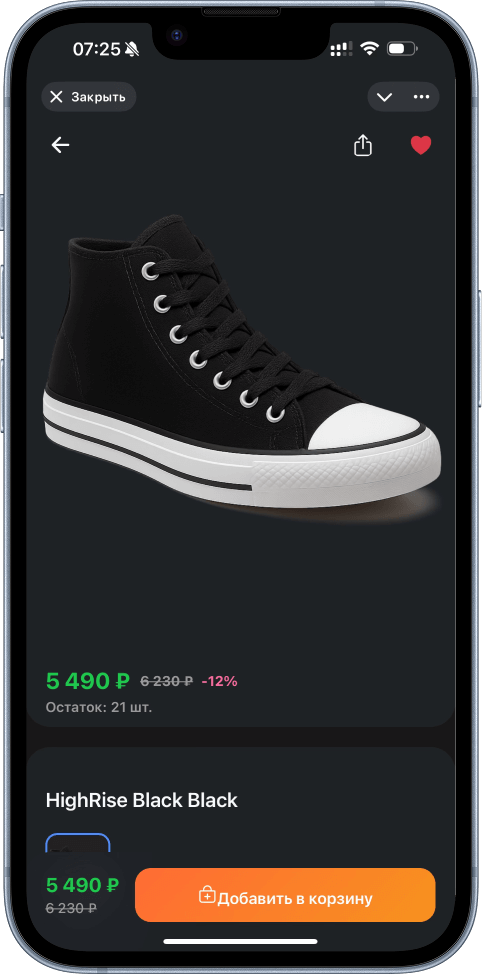Tap the basket icon on orange button
This screenshot has width=483, height=974.
click(x=207, y=895)
